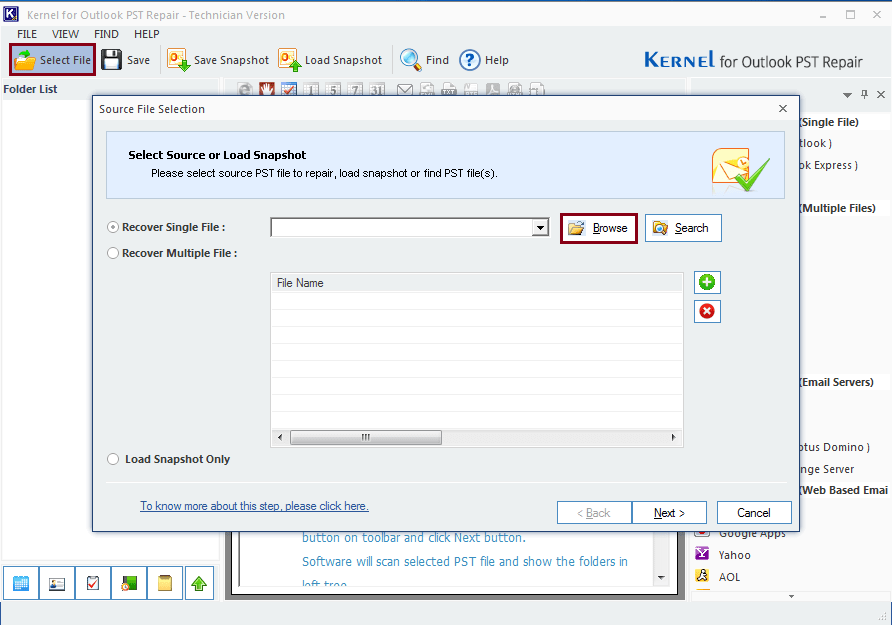The height and width of the screenshot is (625, 892).
Task: Expand the source file path dropdown arrow
Action: click(x=540, y=227)
